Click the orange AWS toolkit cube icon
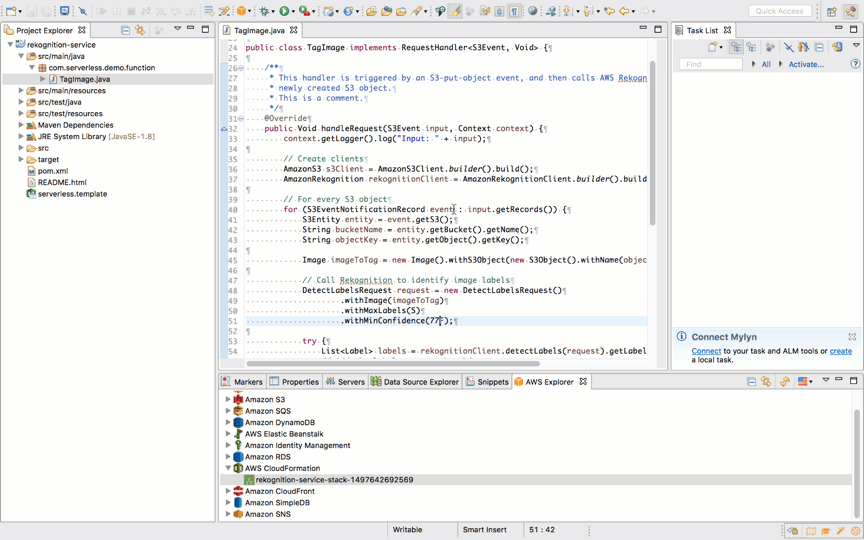 pyautogui.click(x=242, y=11)
